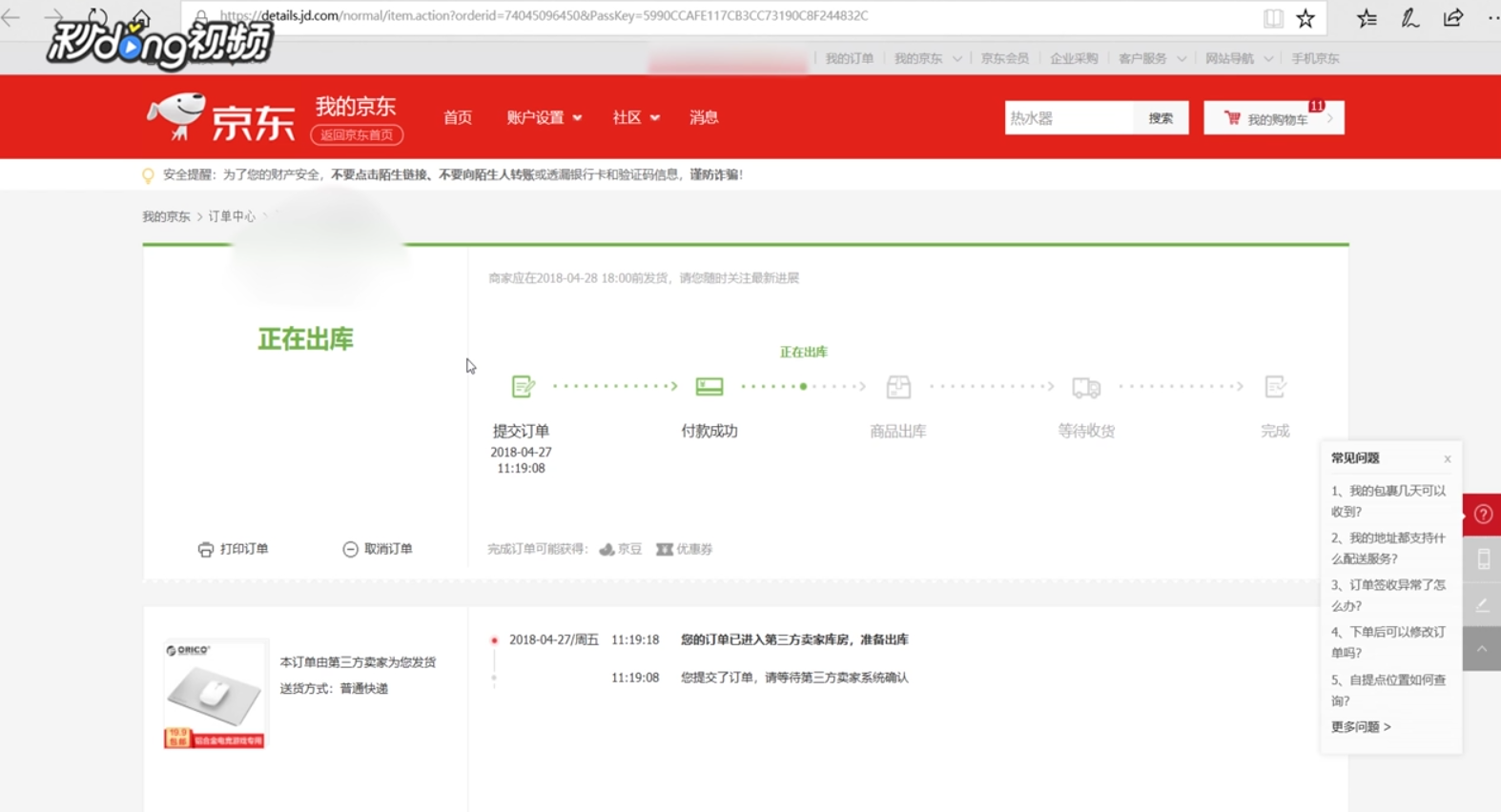Open FAQ 我的地址都支持什么配送服务
The height and width of the screenshot is (812, 1501).
click(1388, 548)
